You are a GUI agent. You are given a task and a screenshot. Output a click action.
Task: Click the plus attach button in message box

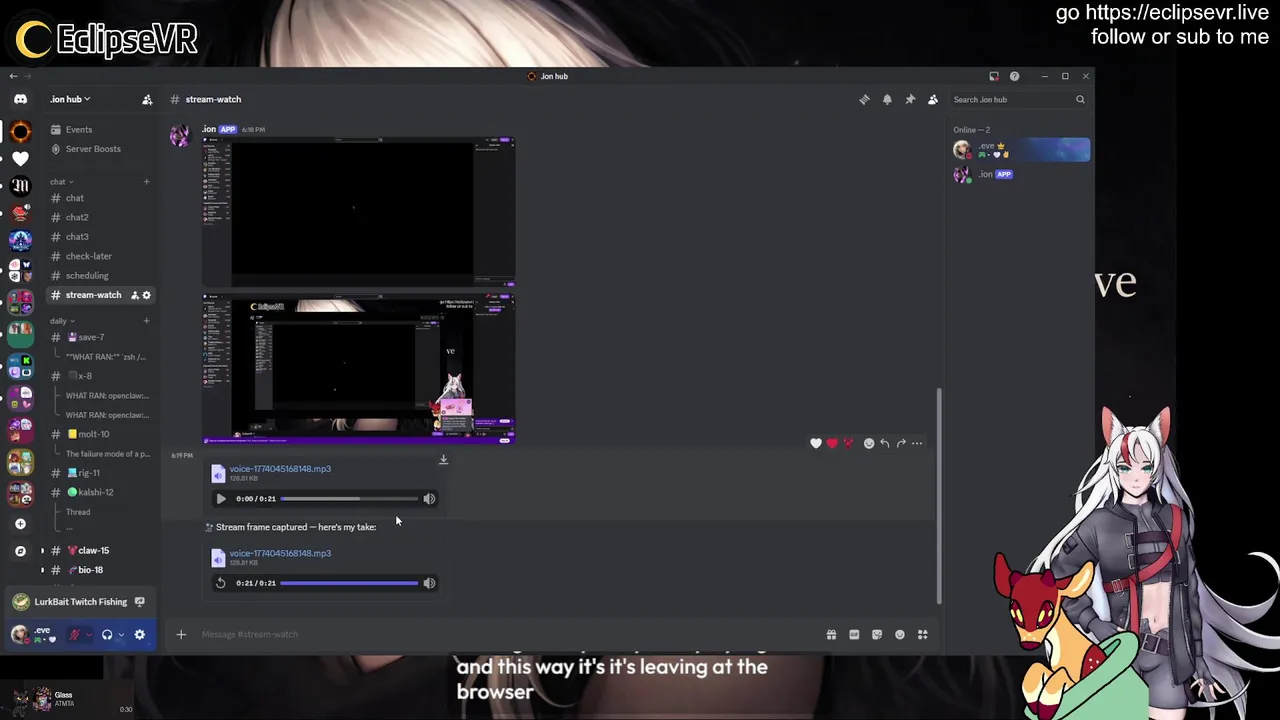[181, 634]
